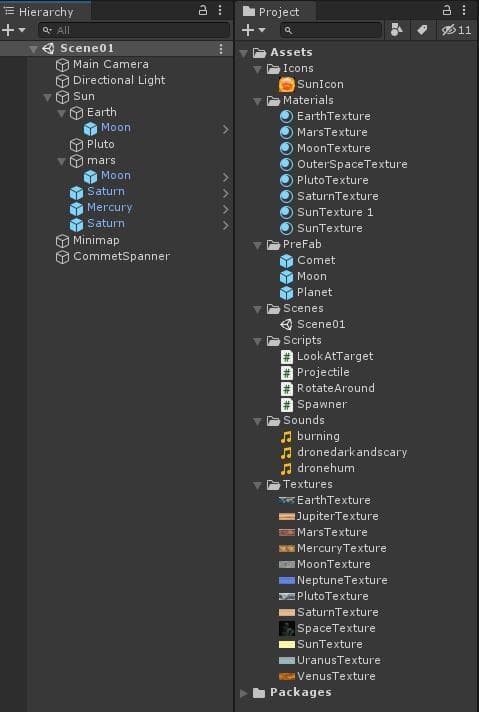Viewport: 479px width, 712px height.
Task: Collapse the Sun object in Hierarchy
Action: pyautogui.click(x=47, y=97)
